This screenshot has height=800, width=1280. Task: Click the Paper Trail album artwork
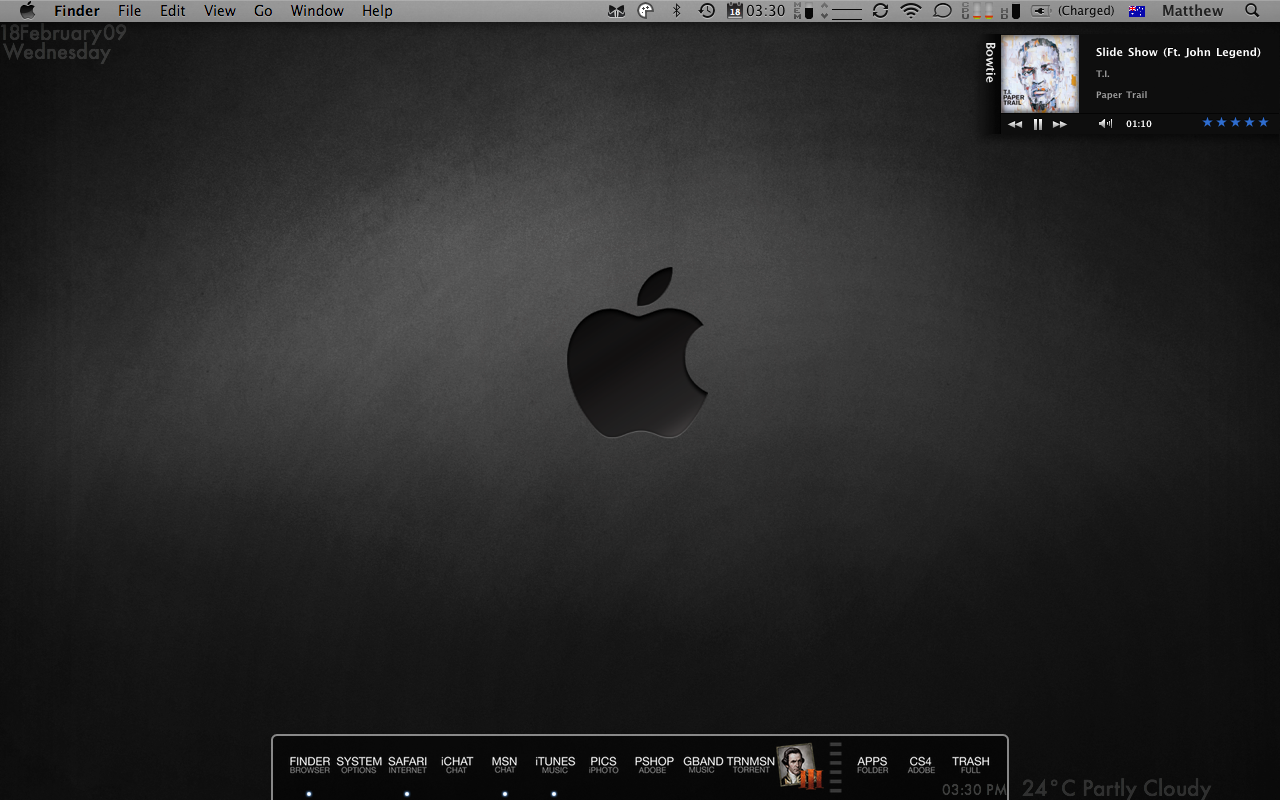(x=1040, y=74)
